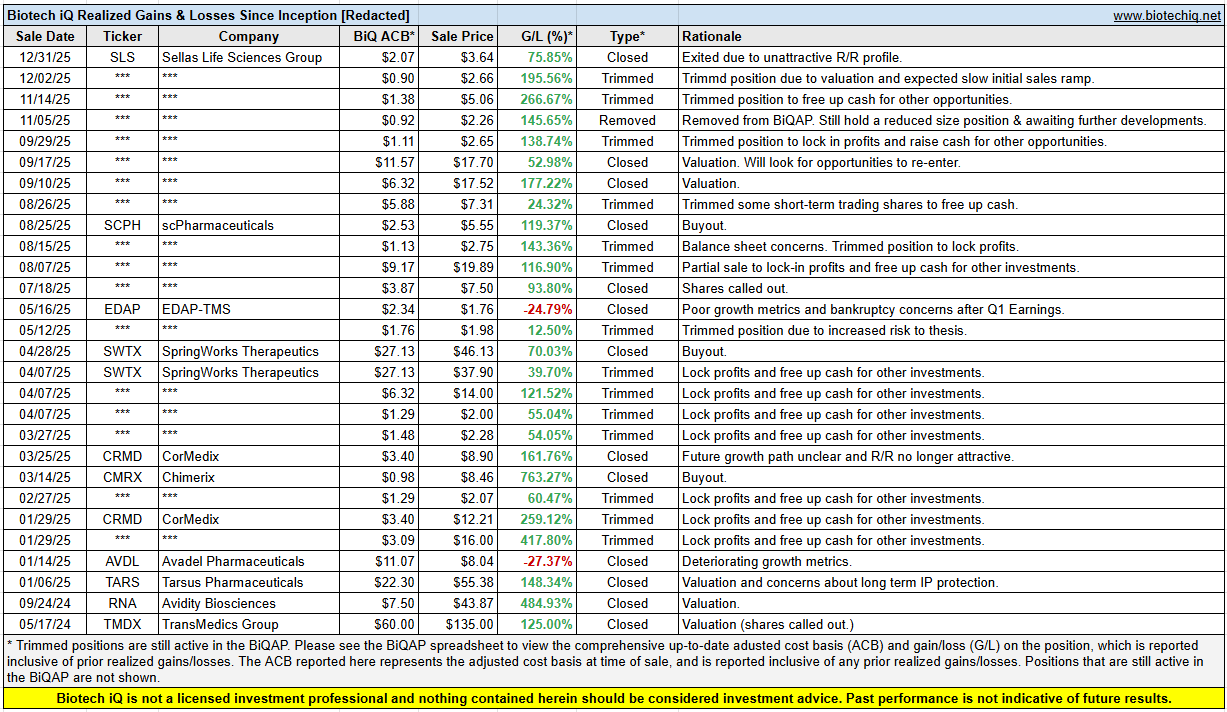
Task: Click the yellow investment disclaimer banner
Action: [613, 698]
